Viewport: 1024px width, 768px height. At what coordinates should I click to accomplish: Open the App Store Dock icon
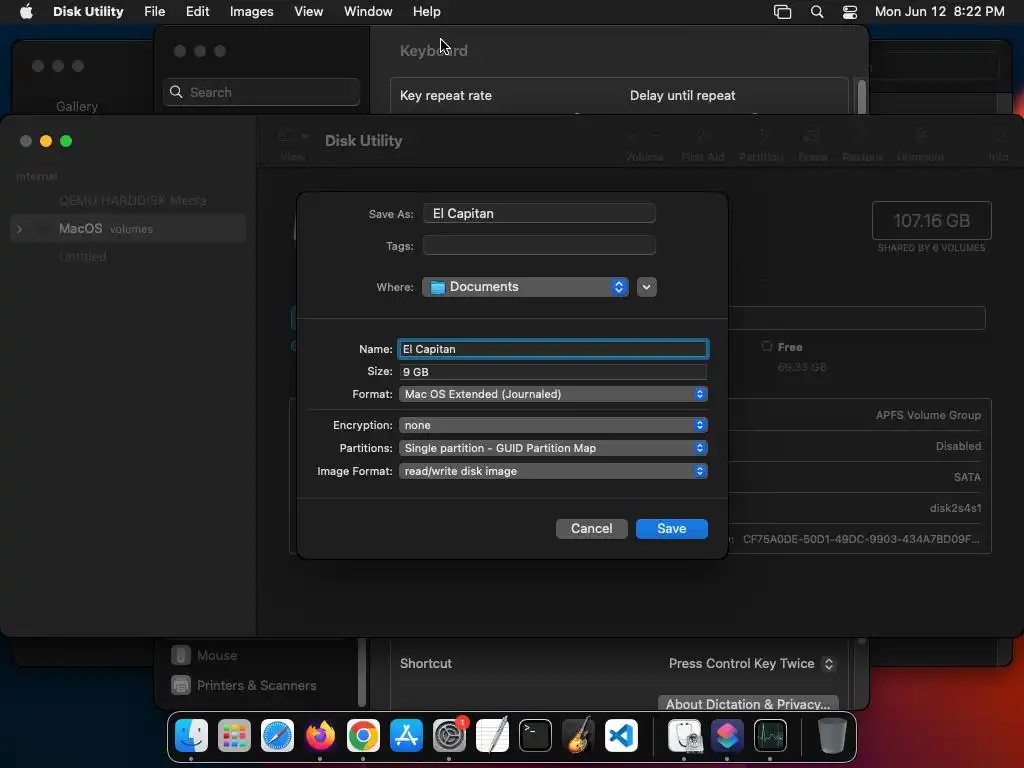pyautogui.click(x=406, y=736)
